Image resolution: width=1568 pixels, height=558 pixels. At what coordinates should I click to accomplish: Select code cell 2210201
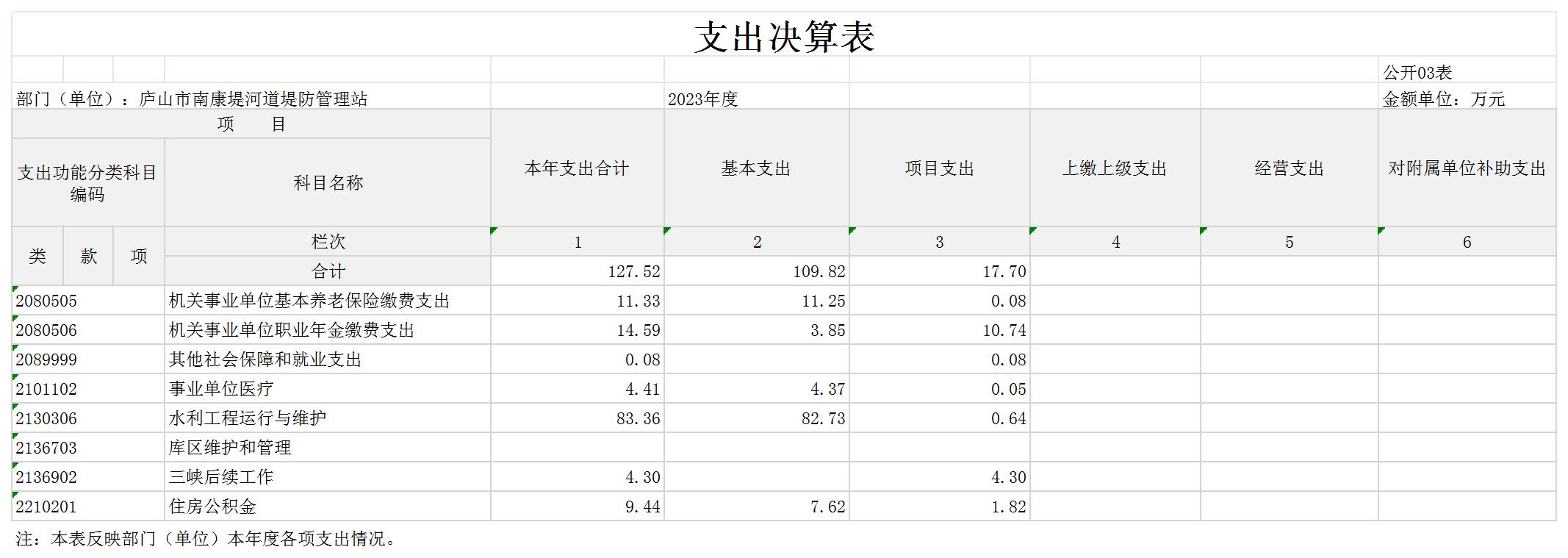tap(46, 507)
